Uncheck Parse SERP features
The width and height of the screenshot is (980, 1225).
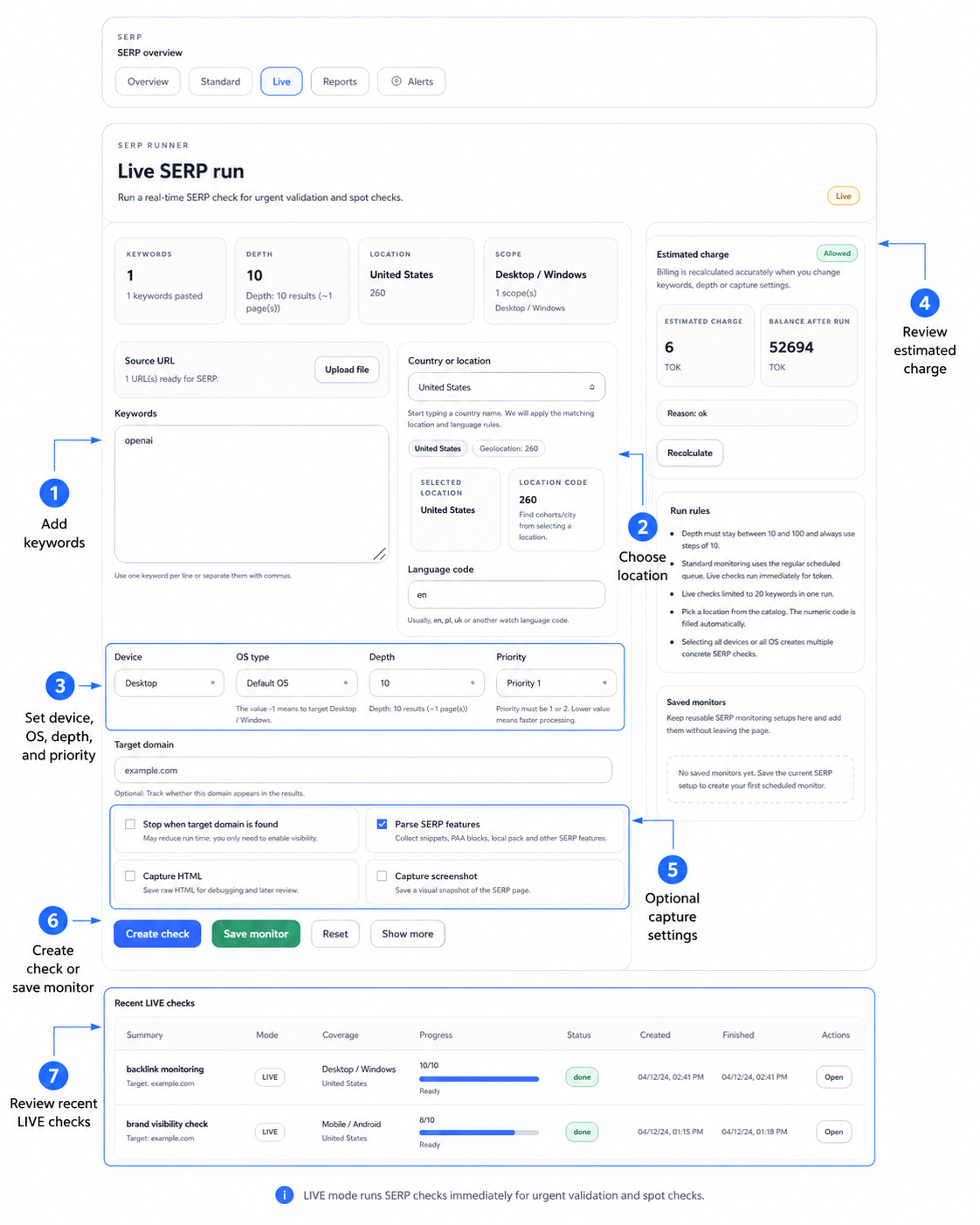[x=382, y=824]
